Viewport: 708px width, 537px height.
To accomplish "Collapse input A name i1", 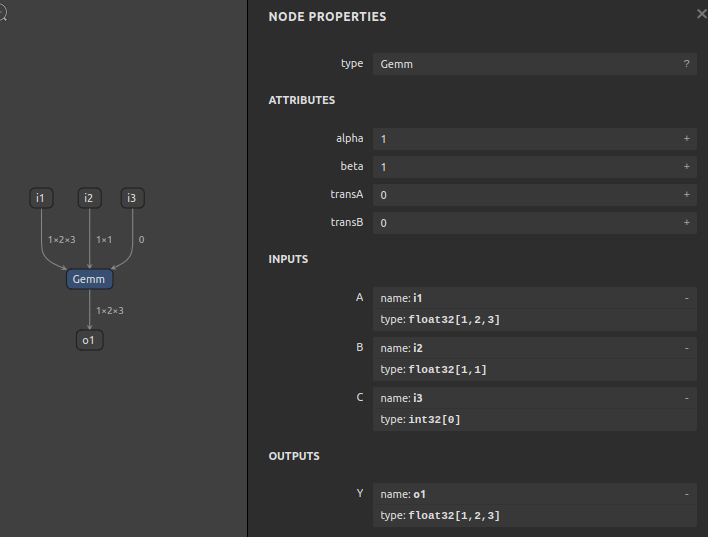I will coord(686,298).
